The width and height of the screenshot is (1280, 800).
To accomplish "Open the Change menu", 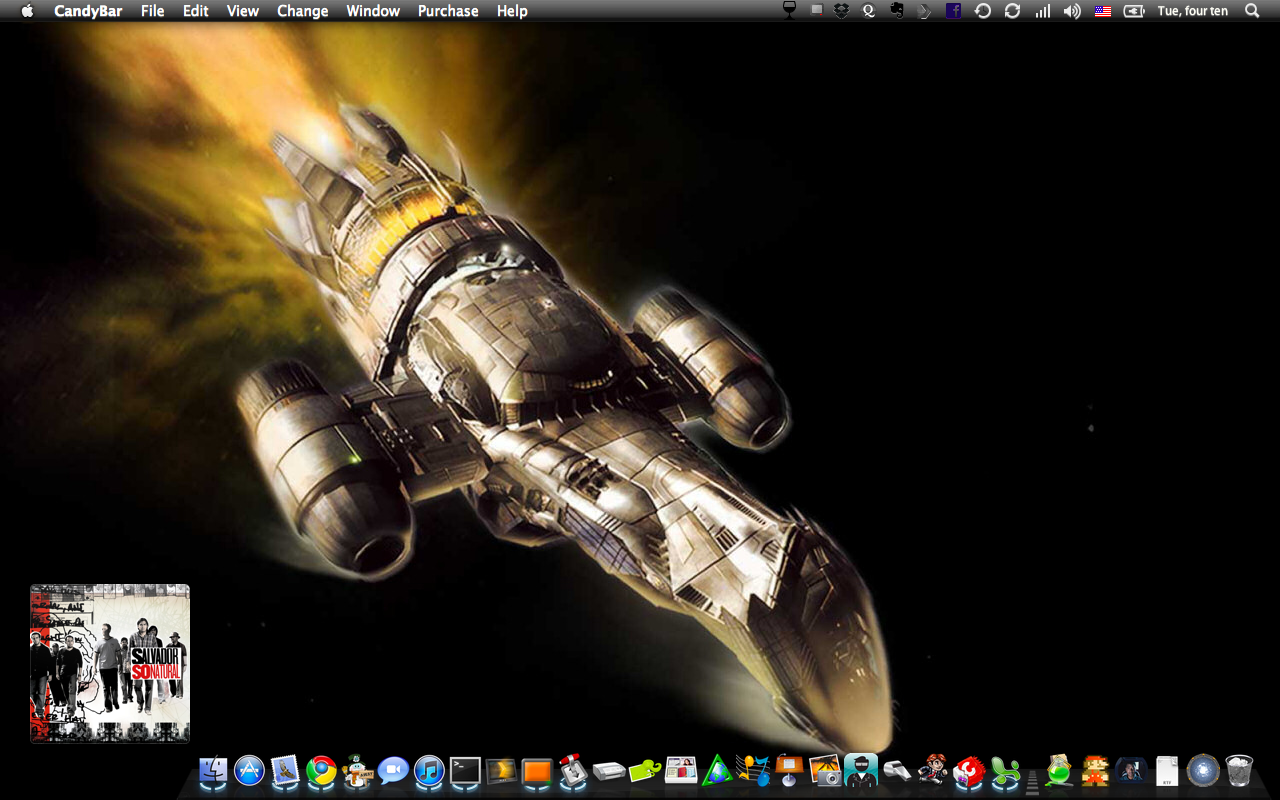I will (303, 11).
